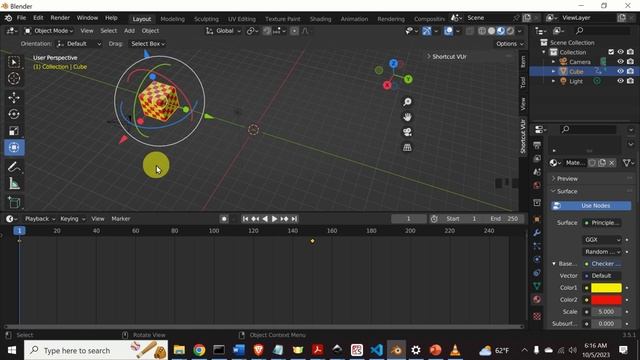640x360 pixels.
Task: Hide the Light in viewport
Action: pos(620,81)
